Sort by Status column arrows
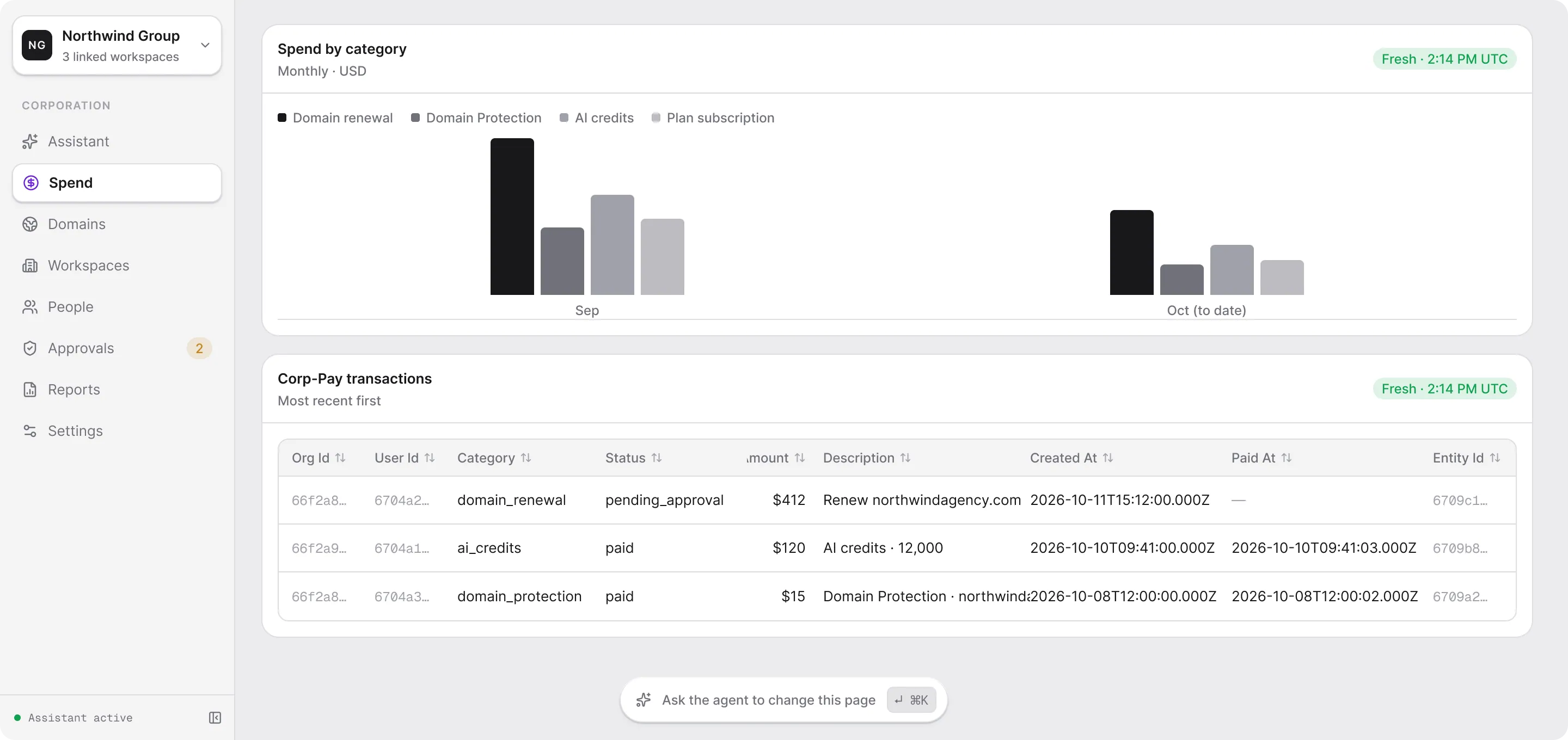Image resolution: width=1568 pixels, height=740 pixels. coord(656,458)
